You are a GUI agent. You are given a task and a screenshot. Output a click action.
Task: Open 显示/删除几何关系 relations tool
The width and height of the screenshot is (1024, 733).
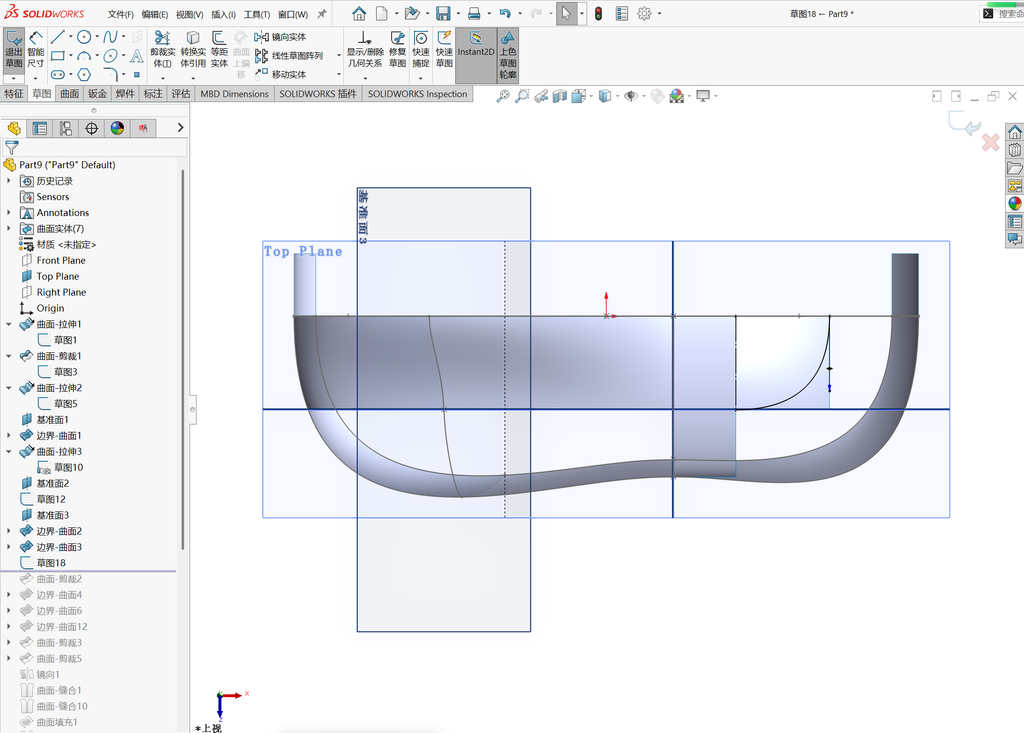point(365,50)
